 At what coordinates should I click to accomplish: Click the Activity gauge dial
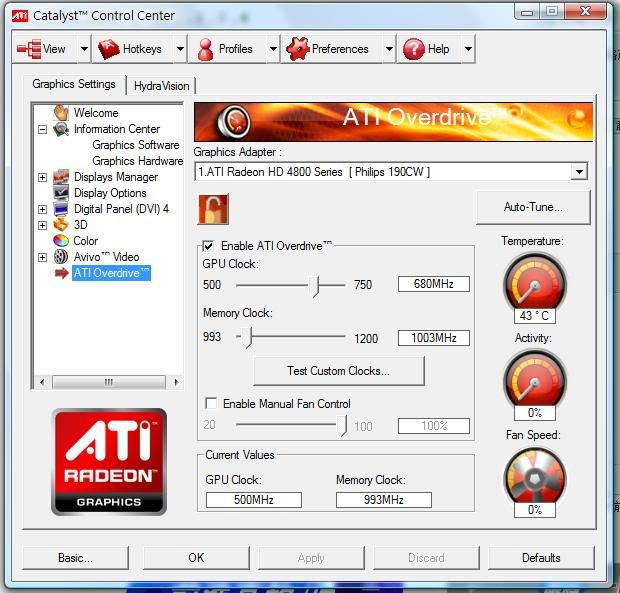(535, 379)
